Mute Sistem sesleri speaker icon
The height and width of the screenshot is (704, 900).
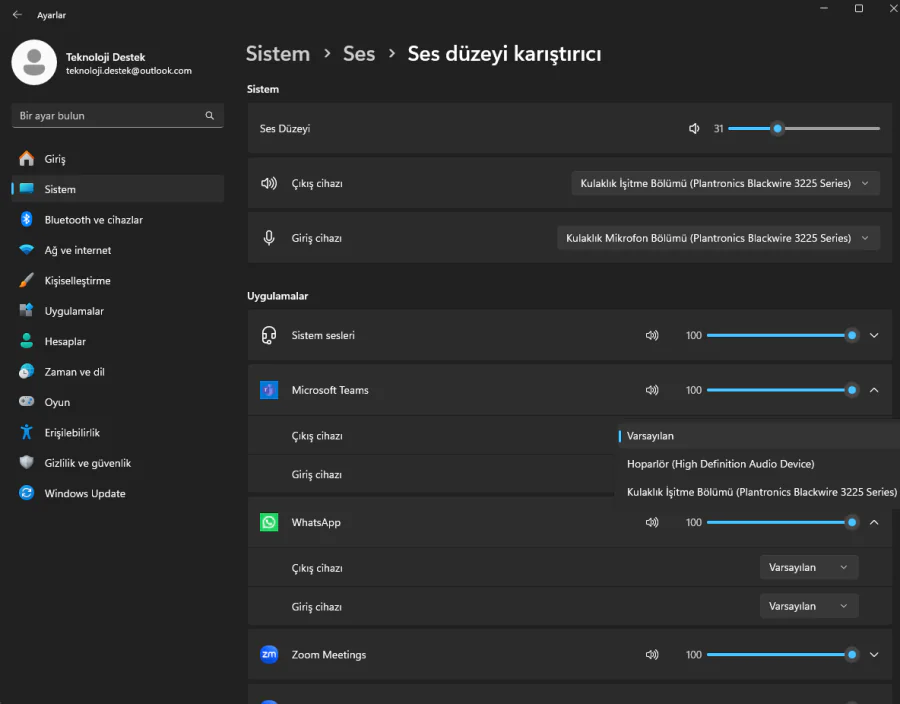click(x=652, y=336)
